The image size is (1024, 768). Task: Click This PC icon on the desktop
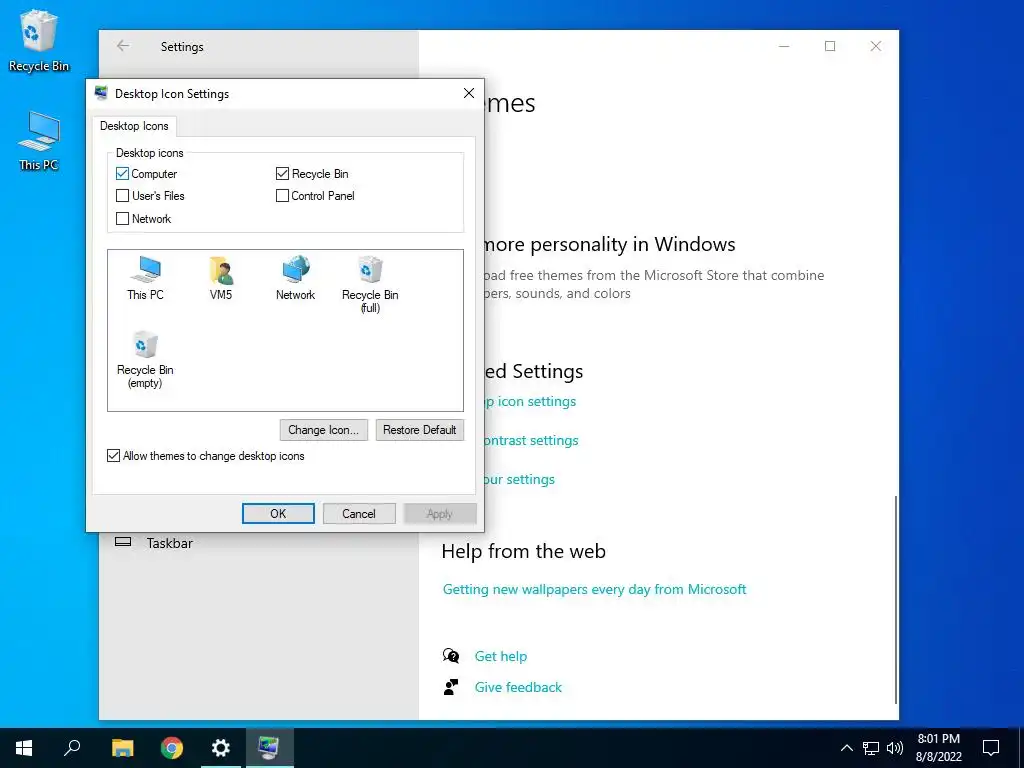click(39, 140)
